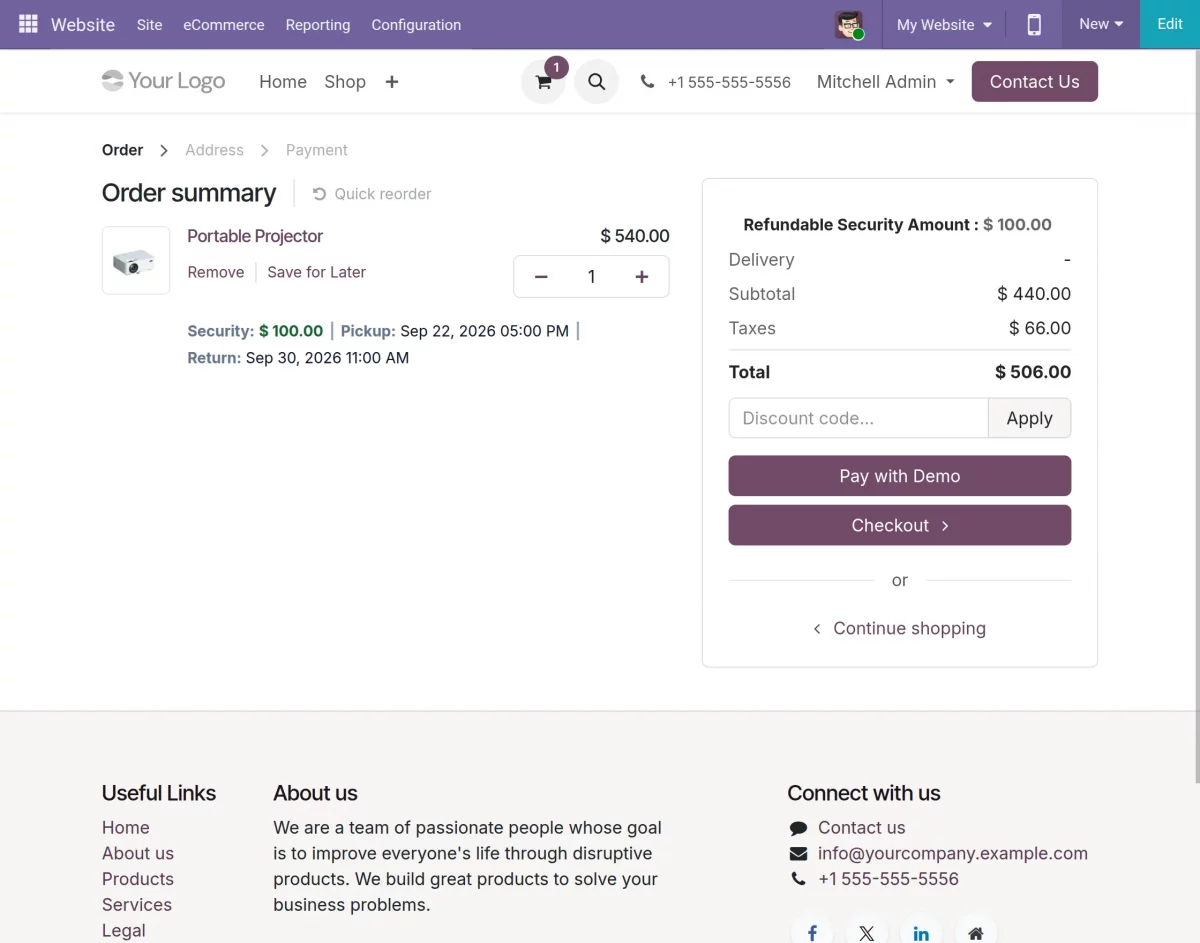Go to Home in navigation bar

click(x=283, y=82)
